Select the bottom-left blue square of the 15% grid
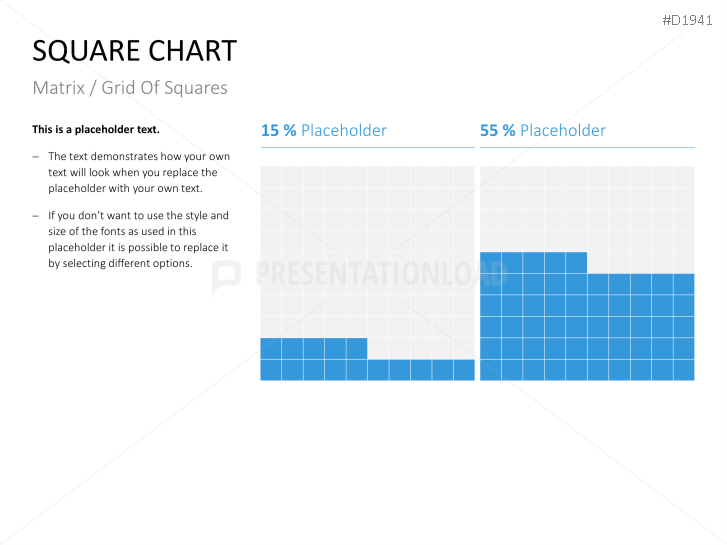Screen dimensions: 727x545 pos(271,370)
